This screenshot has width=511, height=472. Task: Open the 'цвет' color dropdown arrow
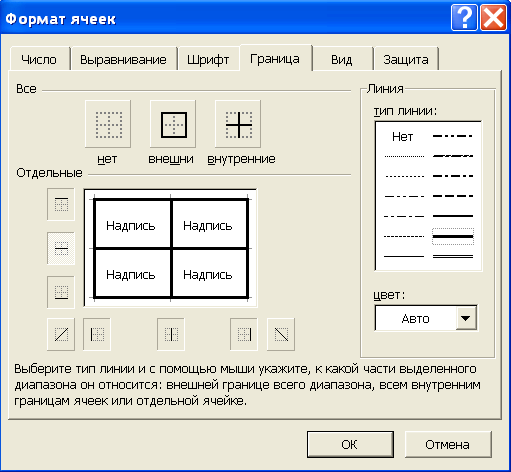pyautogui.click(x=466, y=318)
